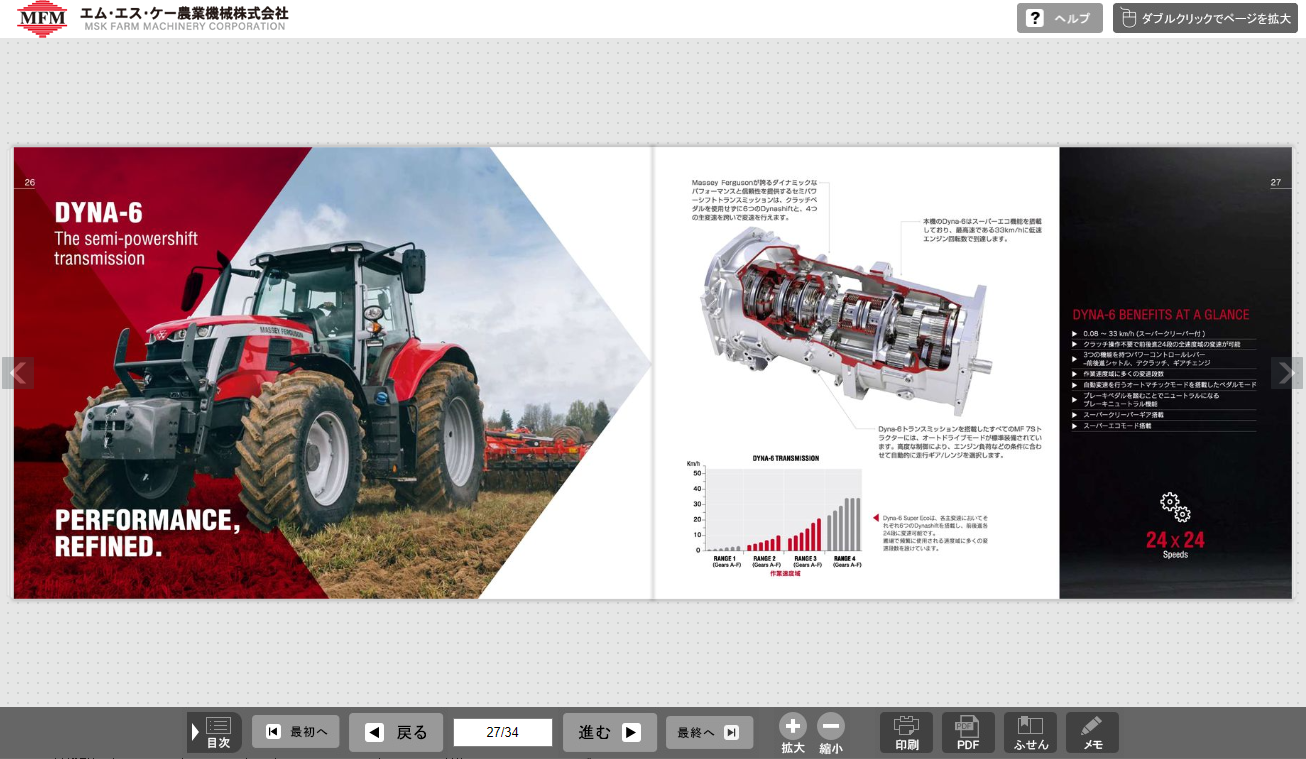This screenshot has width=1306, height=759.
Task: Advance a page with 進む
Action: tap(610, 732)
